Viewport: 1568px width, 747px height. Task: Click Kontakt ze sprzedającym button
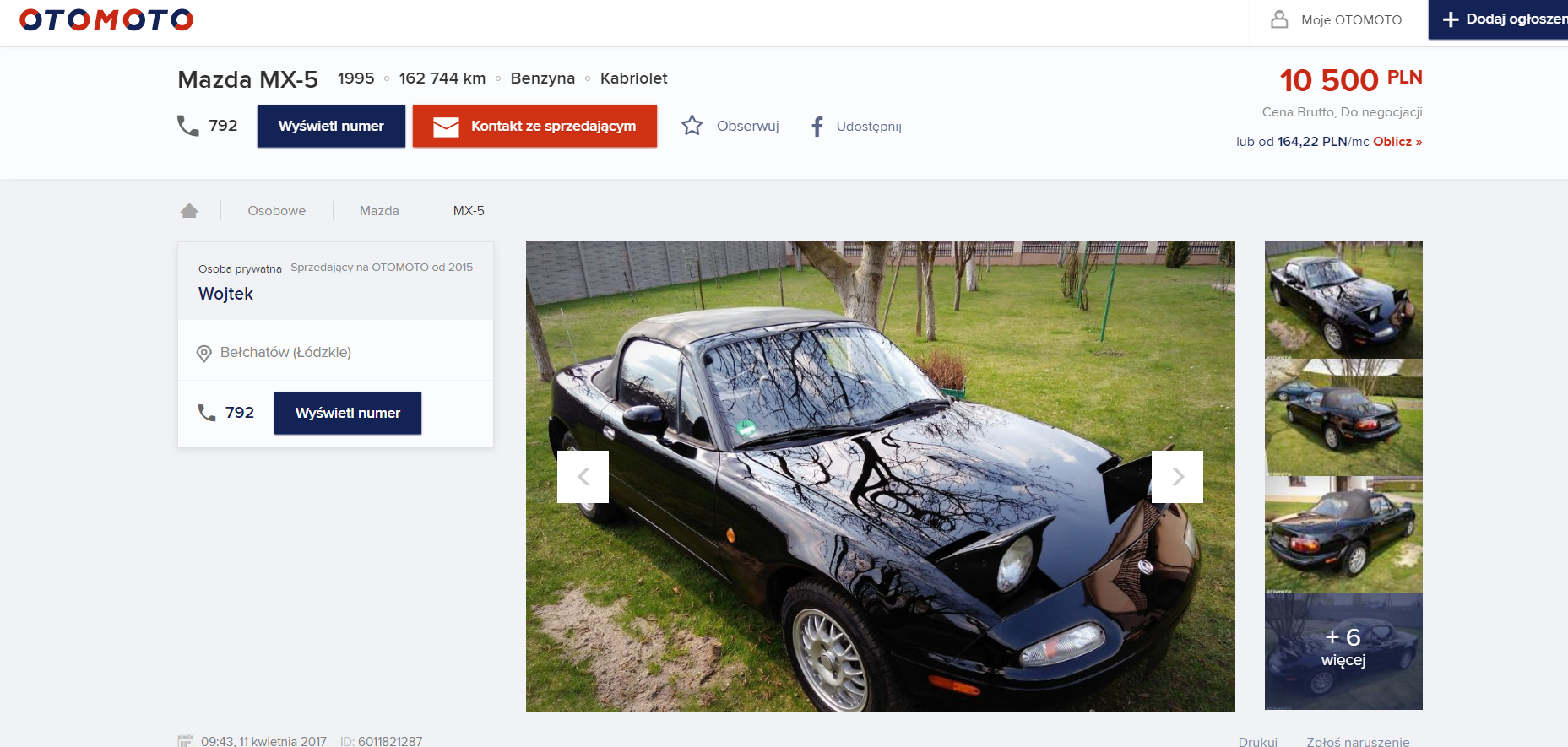click(x=534, y=126)
